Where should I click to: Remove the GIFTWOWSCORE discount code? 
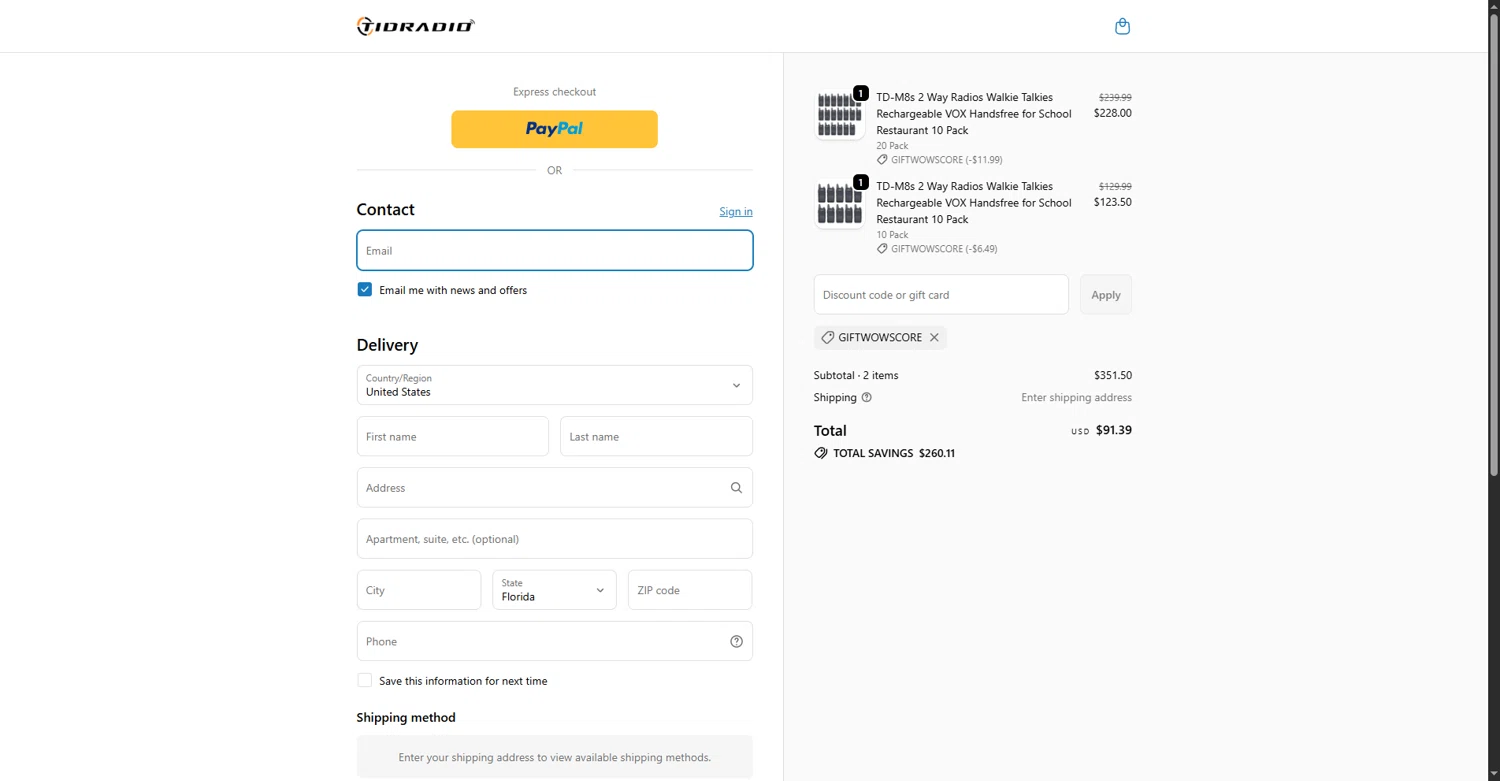click(934, 338)
